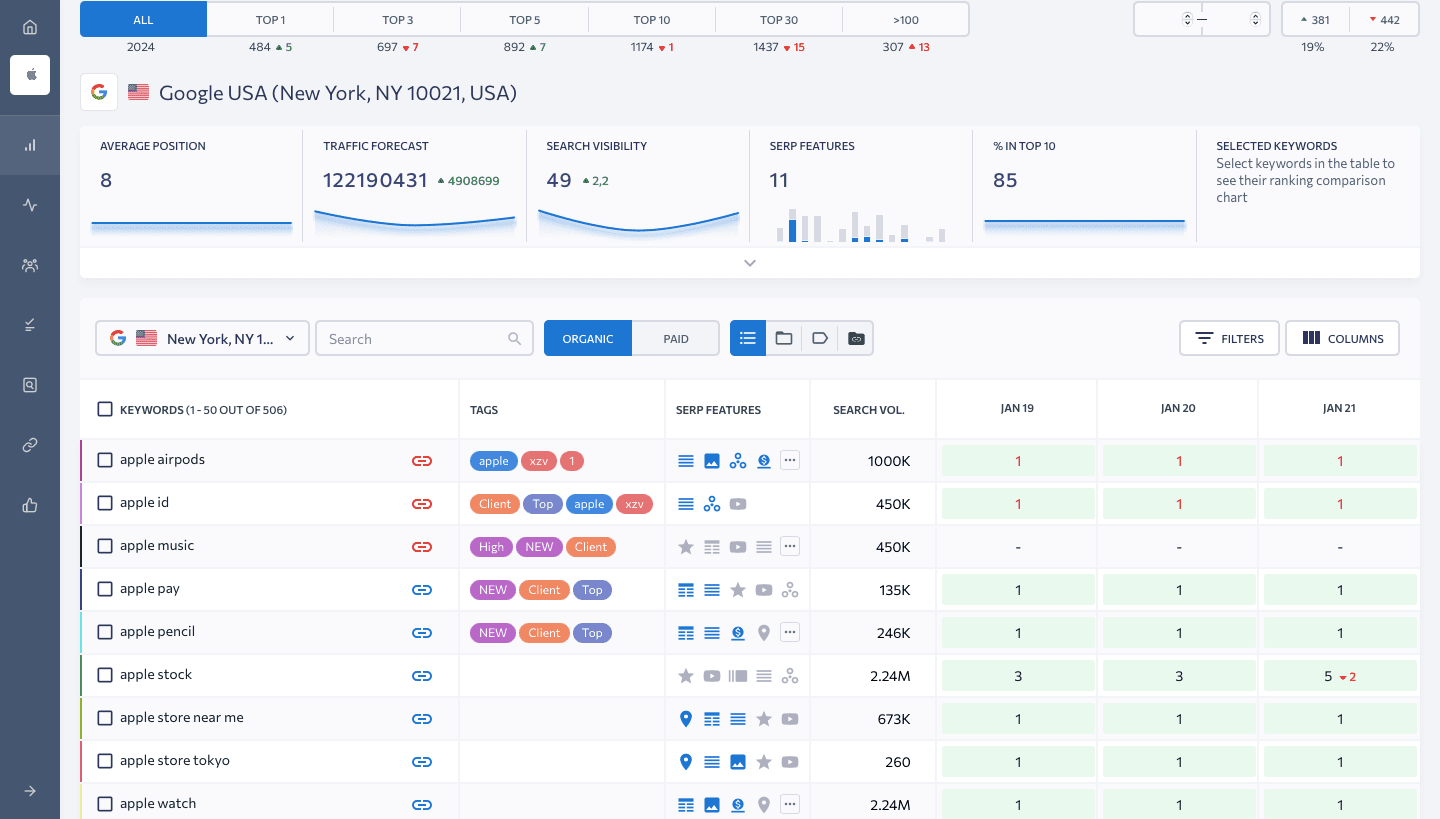Click the search magnifier icon in search box
The width and height of the screenshot is (1440, 819).
514,339
